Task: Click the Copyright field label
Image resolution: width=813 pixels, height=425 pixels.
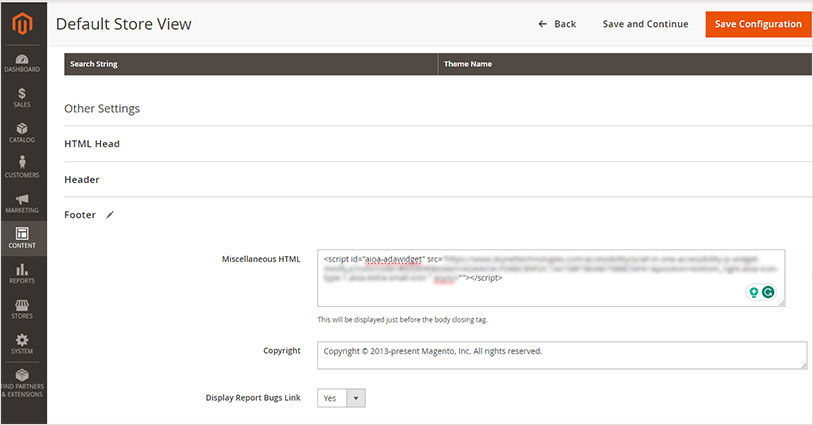Action: pyautogui.click(x=282, y=351)
